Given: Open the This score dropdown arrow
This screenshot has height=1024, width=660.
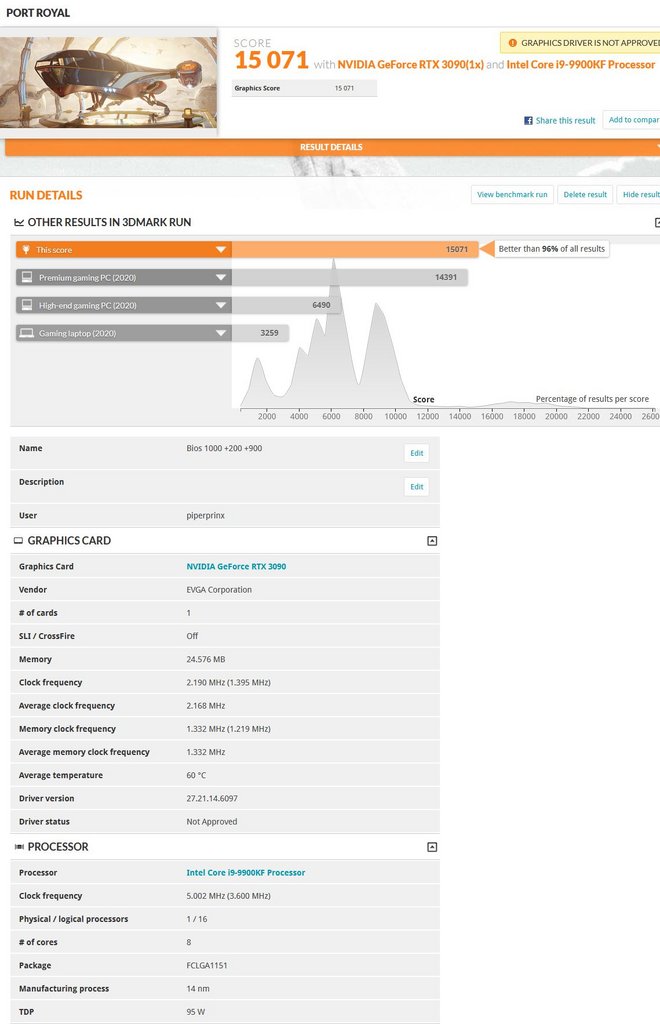Looking at the screenshot, I should (221, 249).
